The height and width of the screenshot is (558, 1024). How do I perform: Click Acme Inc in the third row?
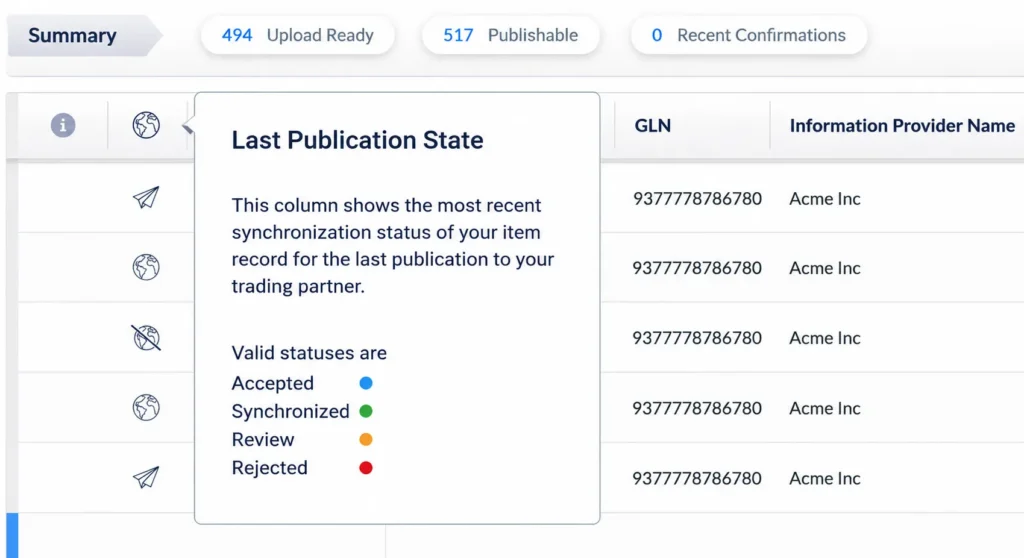[x=824, y=338]
